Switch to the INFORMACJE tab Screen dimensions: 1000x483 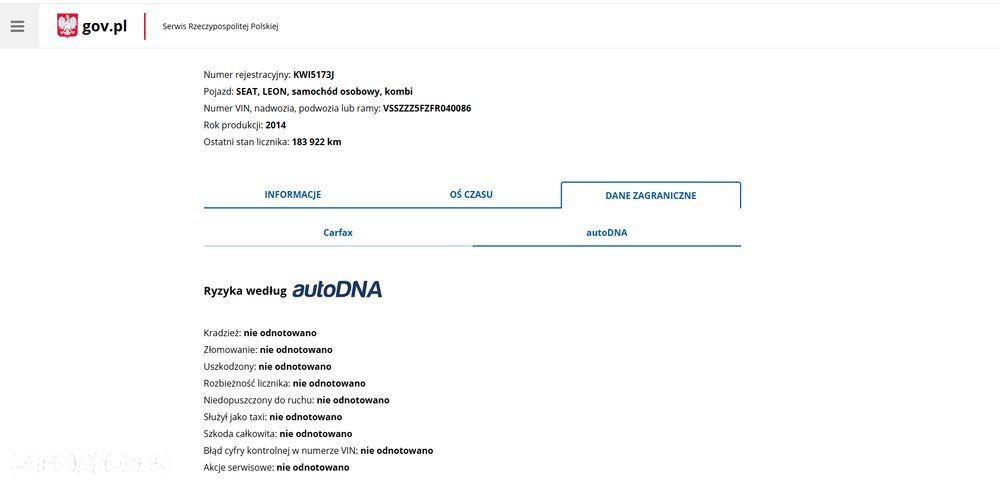click(292, 195)
